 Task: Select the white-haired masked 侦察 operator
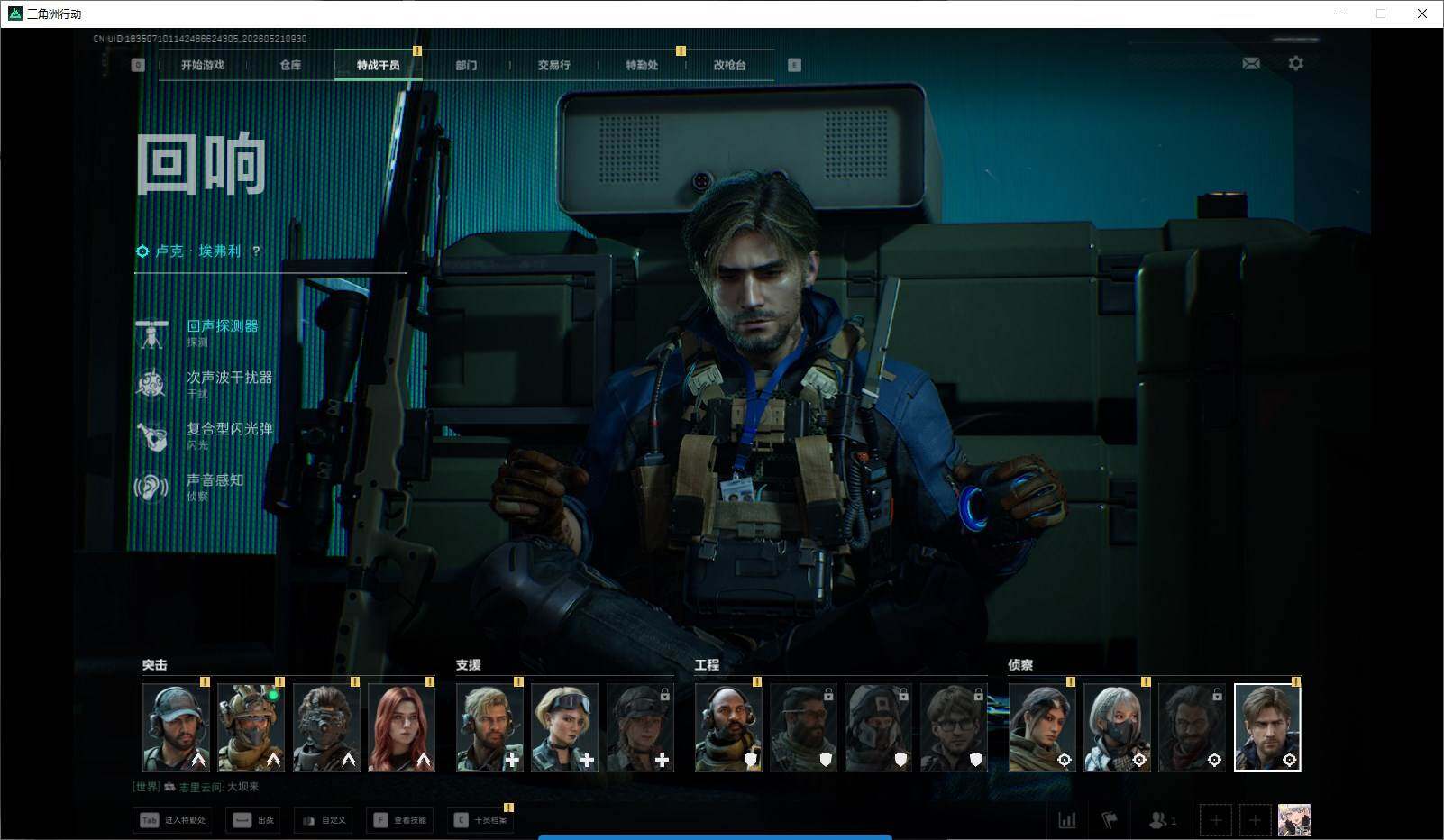1117,726
